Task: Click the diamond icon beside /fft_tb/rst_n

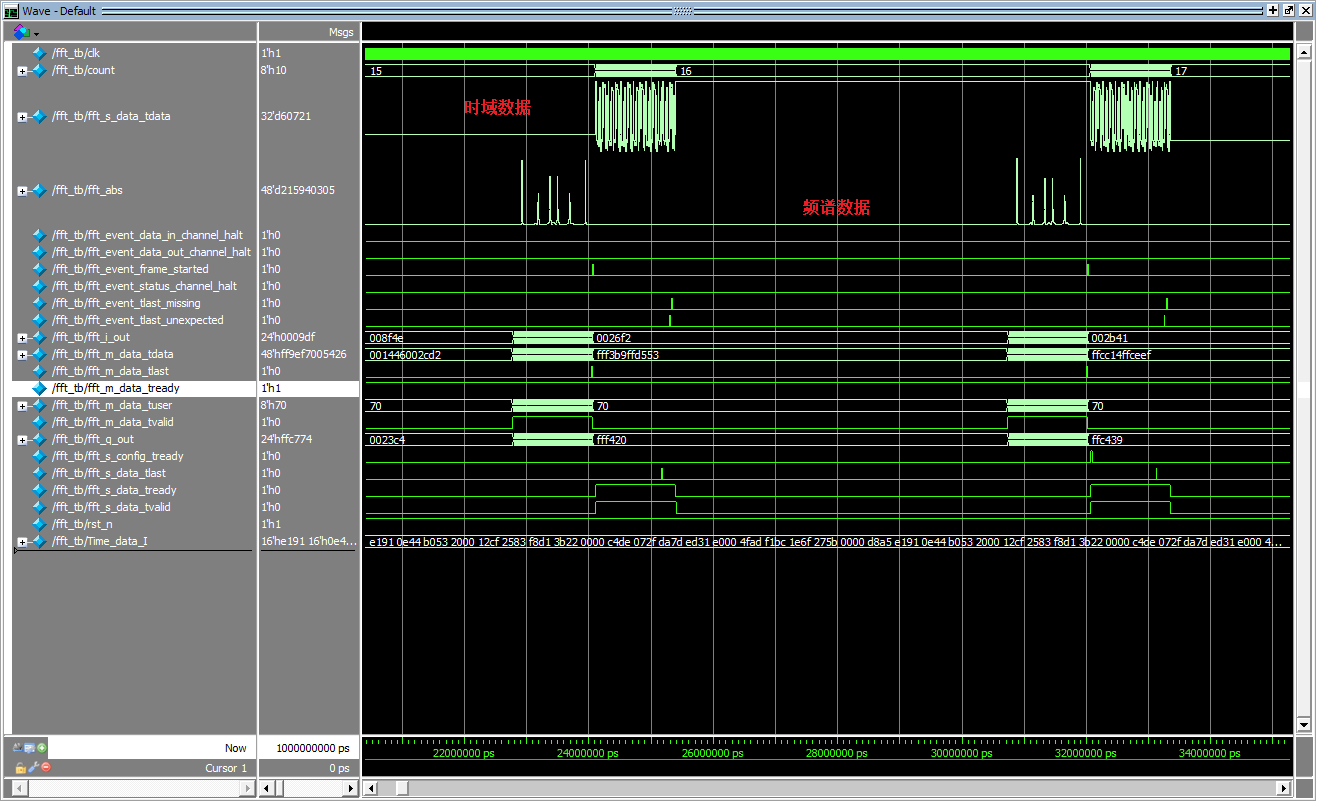Action: click(x=38, y=523)
